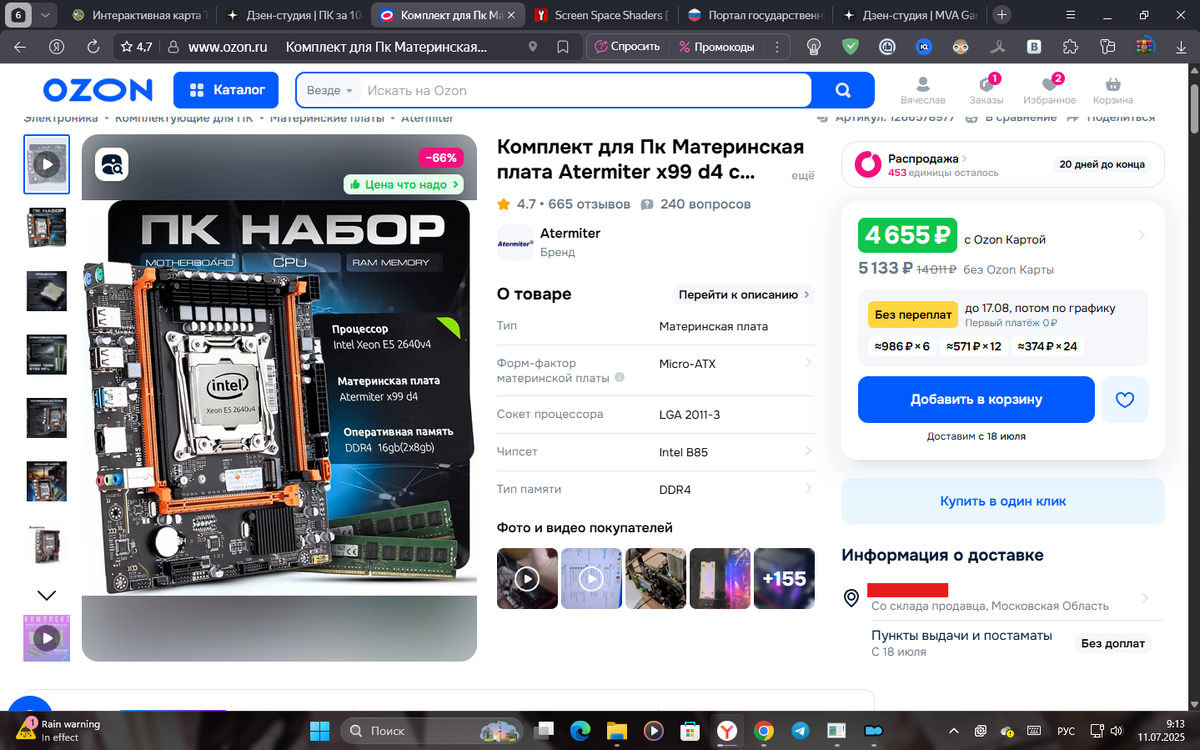
Task: Add product to favorites with heart icon
Action: tap(1125, 400)
